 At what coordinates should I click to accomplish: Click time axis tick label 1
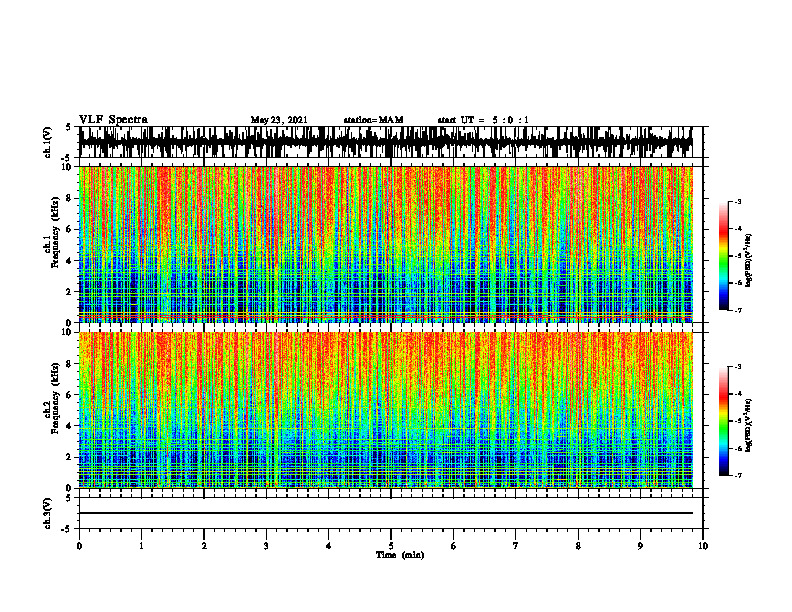coord(141,546)
